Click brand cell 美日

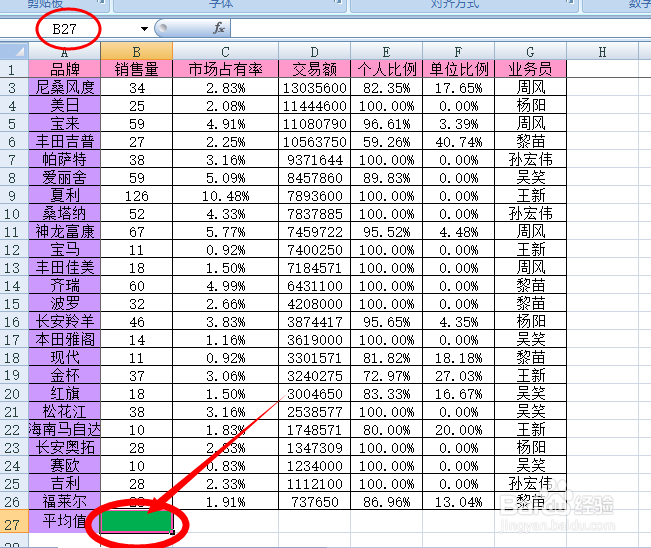pyautogui.click(x=64, y=105)
